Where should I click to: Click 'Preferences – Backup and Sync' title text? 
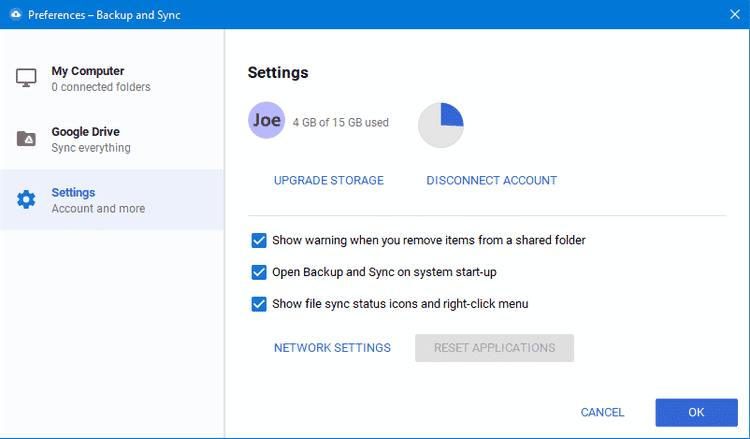pyautogui.click(x=104, y=15)
